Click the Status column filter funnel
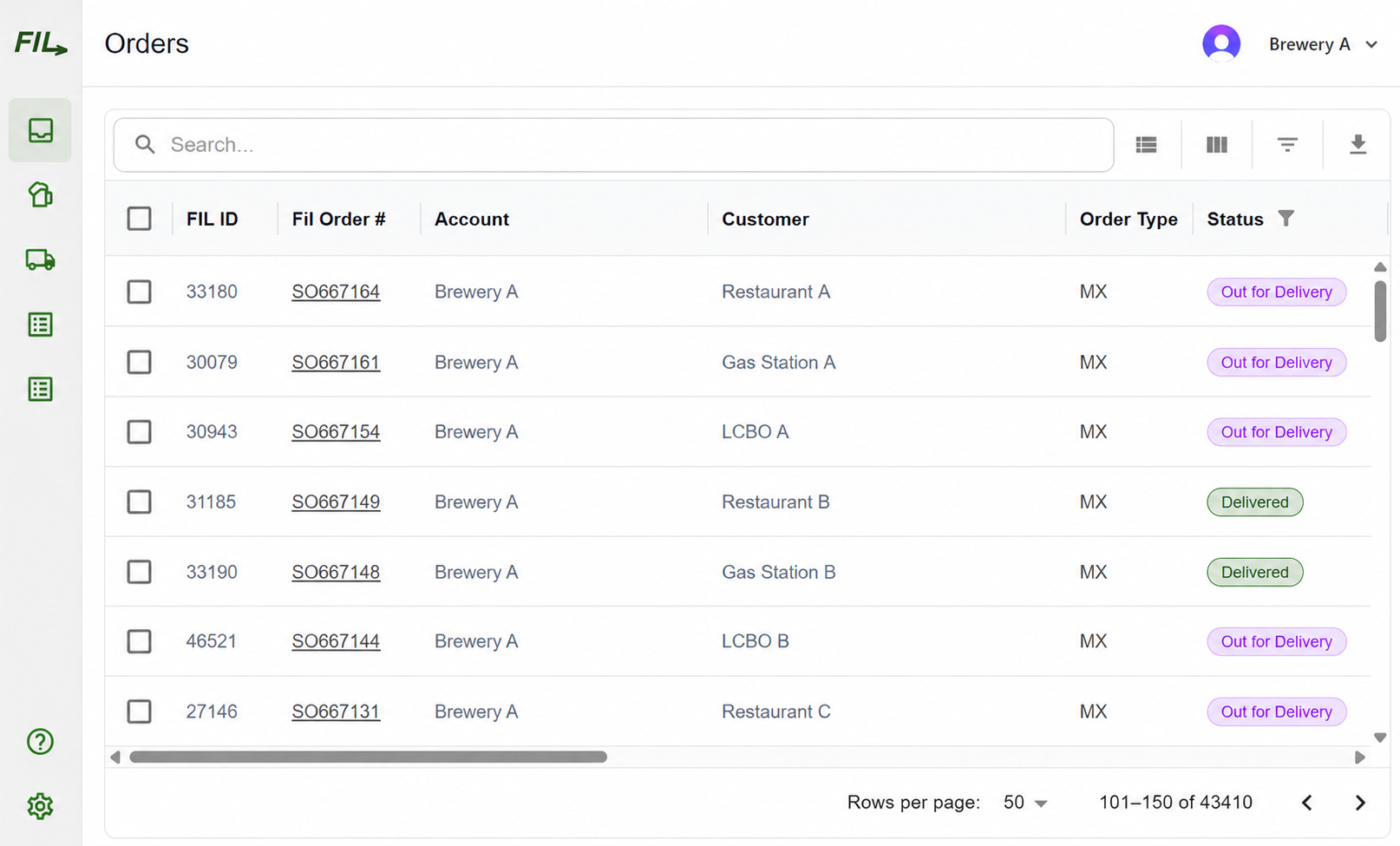Image resolution: width=1400 pixels, height=846 pixels. point(1286,219)
